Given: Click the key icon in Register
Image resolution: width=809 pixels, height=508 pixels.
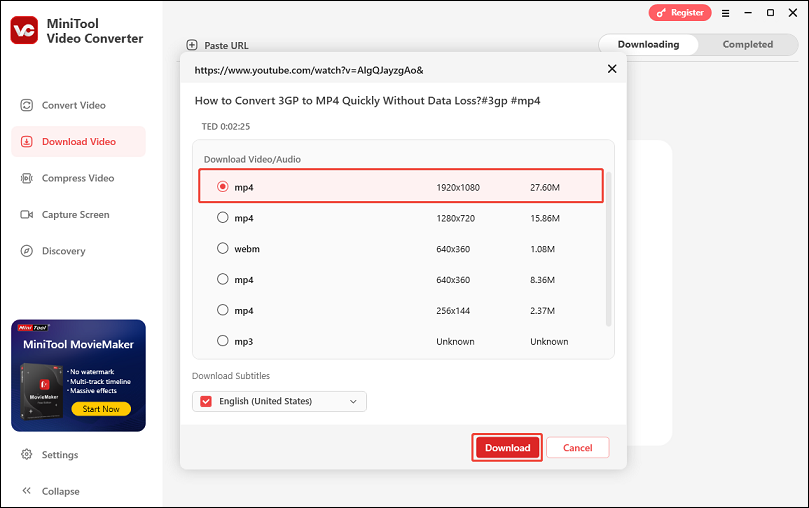Looking at the screenshot, I should click(661, 13).
